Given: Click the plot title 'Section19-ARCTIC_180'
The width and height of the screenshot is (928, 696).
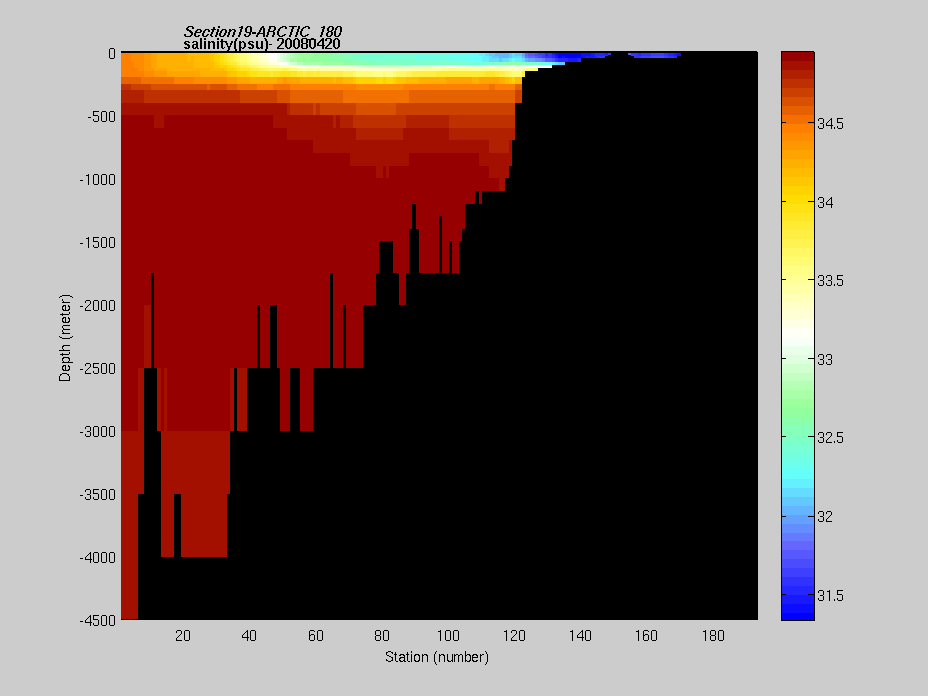Looking at the screenshot, I should click(263, 31).
